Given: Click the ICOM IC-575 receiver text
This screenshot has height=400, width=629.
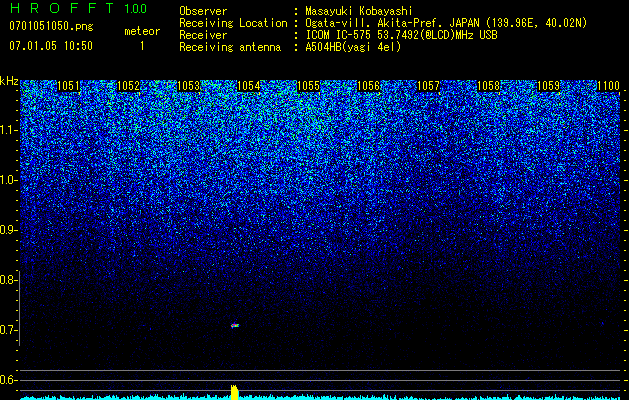Looking at the screenshot, I should pyautogui.click(x=401, y=35).
